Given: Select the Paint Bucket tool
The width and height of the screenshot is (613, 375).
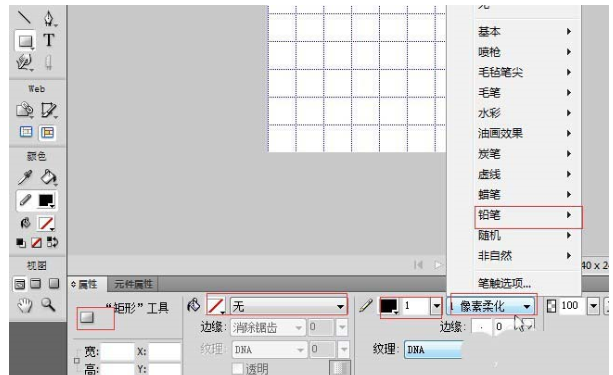Looking at the screenshot, I should tap(48, 178).
